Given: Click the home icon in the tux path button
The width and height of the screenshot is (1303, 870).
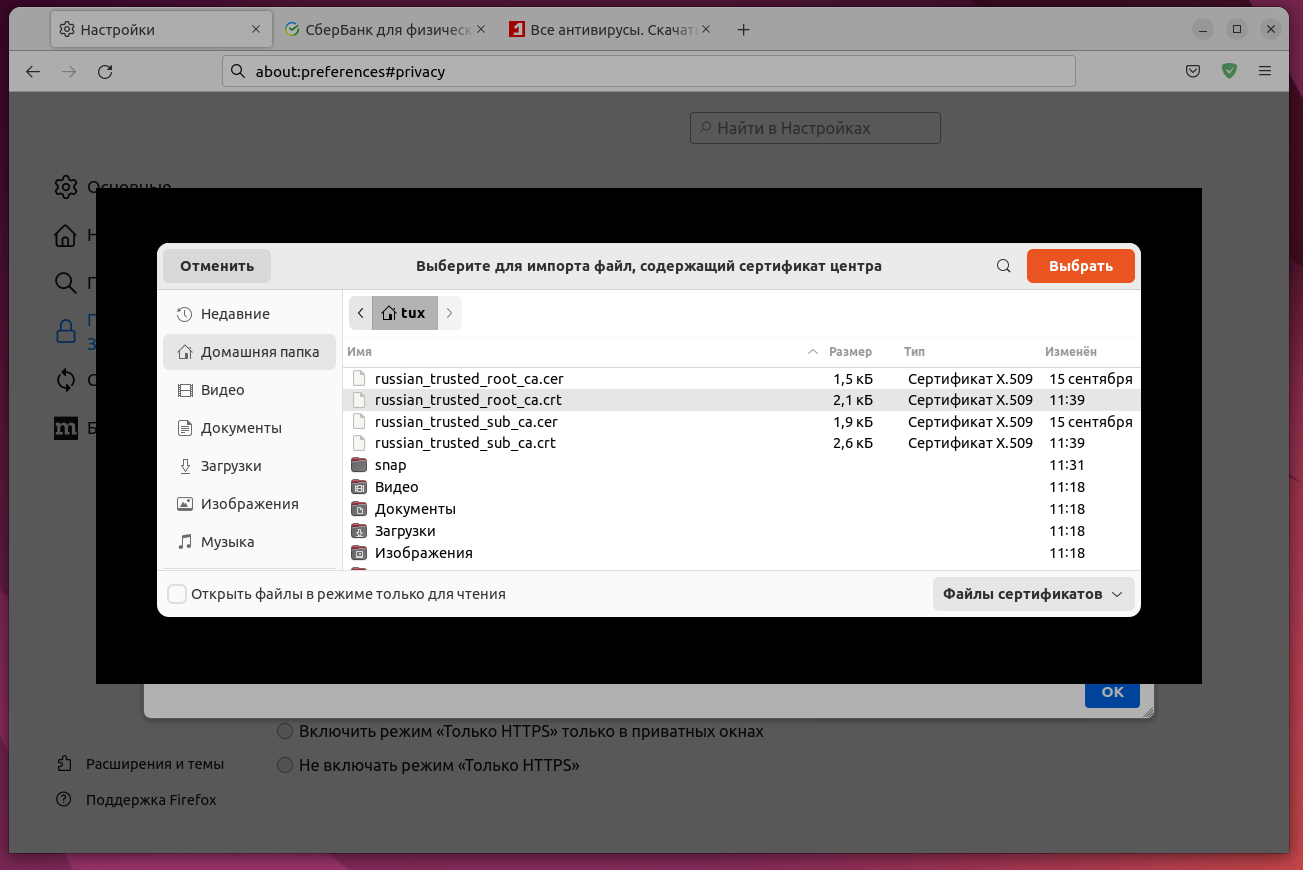Looking at the screenshot, I should click(388, 313).
